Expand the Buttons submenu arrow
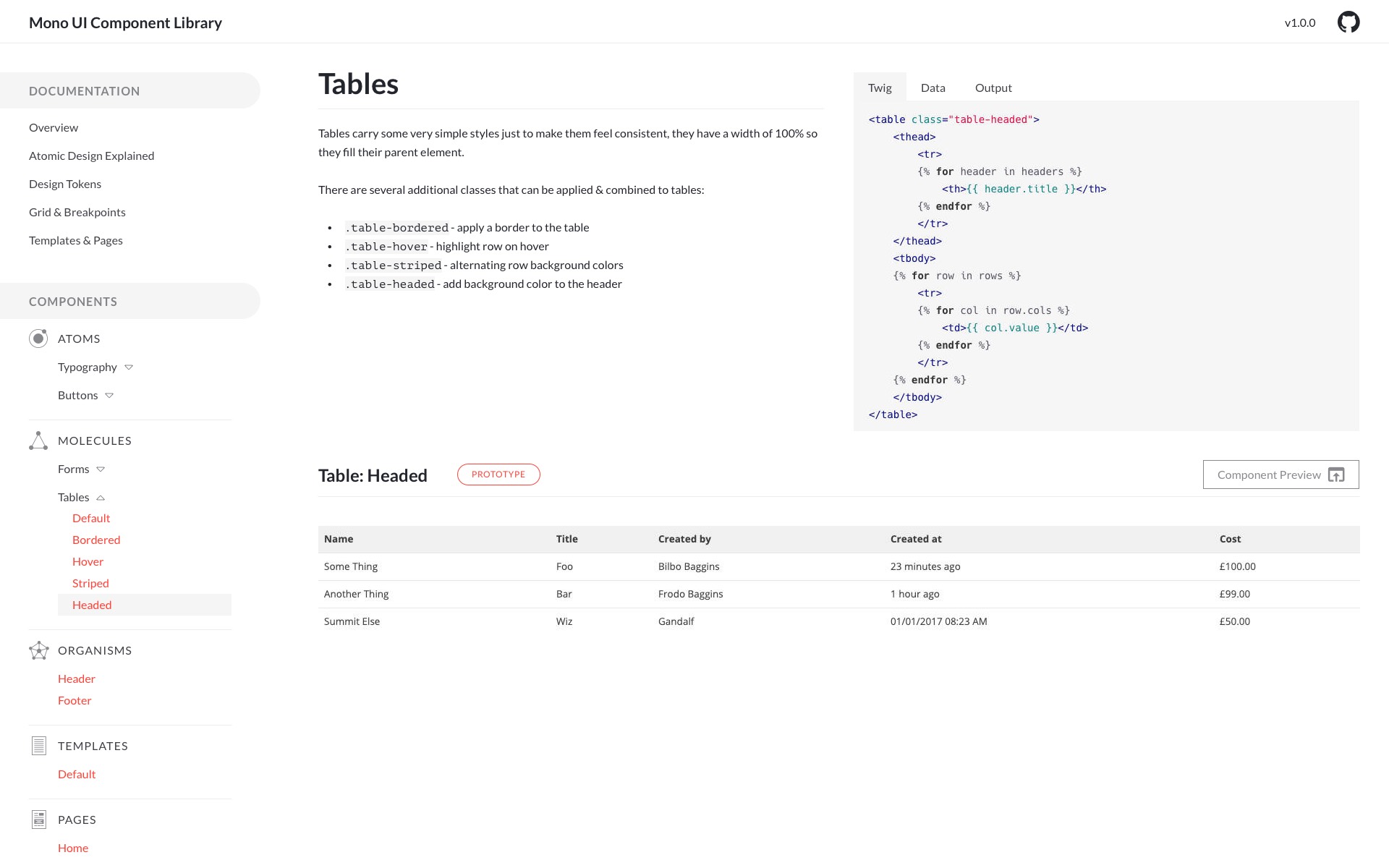Viewport: 1389px width, 868px height. click(x=109, y=396)
